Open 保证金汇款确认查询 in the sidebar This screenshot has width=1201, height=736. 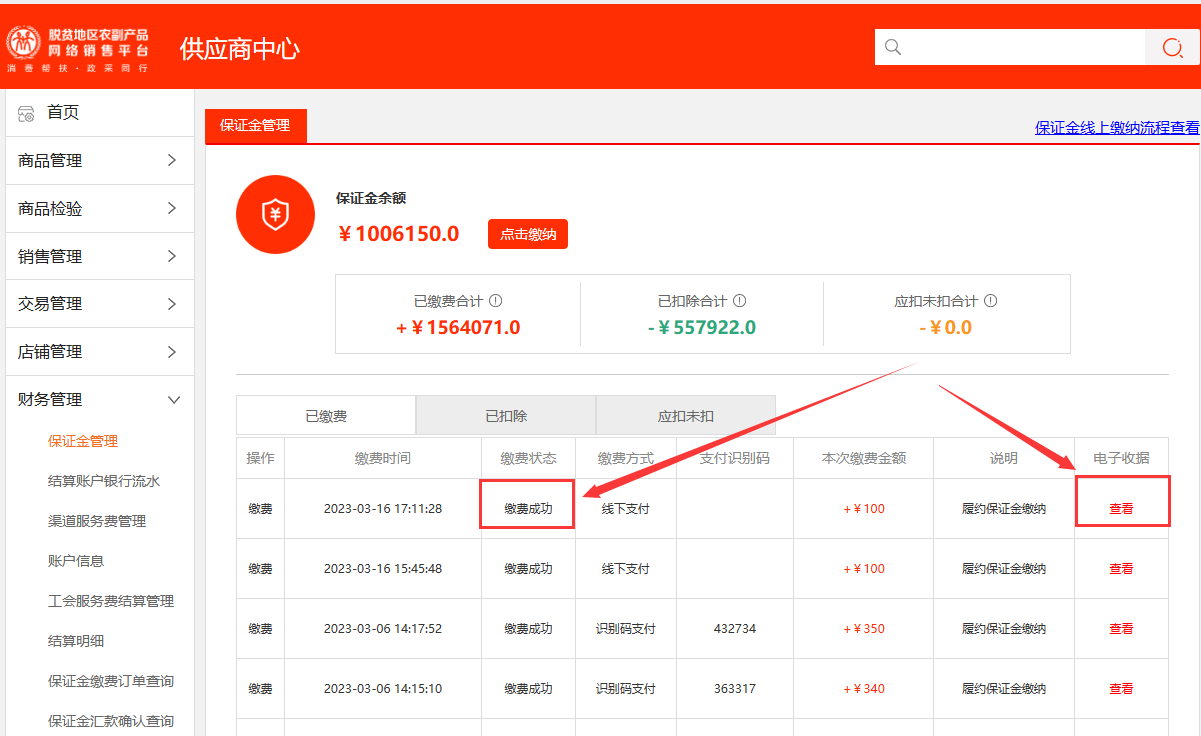pos(111,721)
